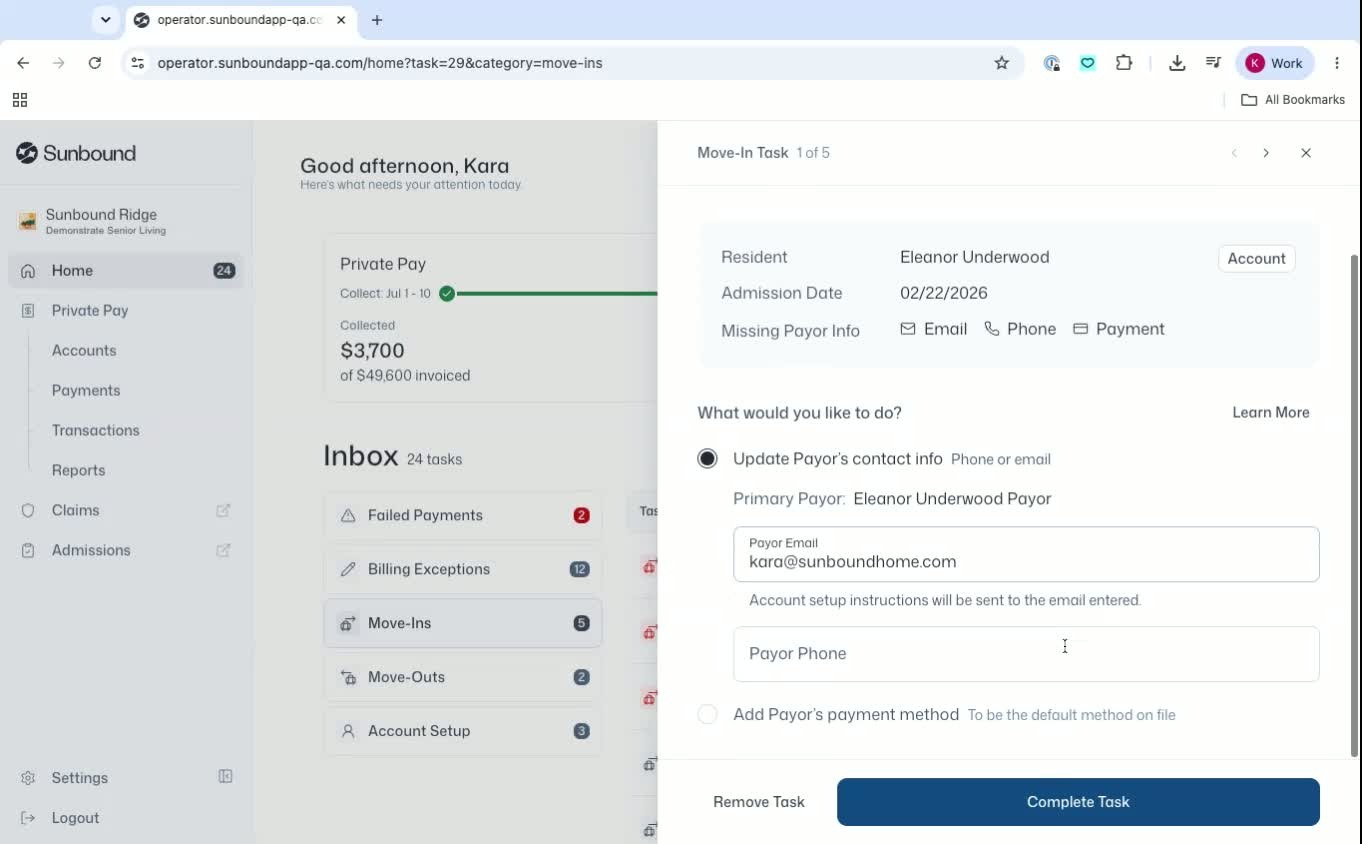Select Update Payor's contact info option
Viewport: 1362px width, 844px height.
click(707, 459)
